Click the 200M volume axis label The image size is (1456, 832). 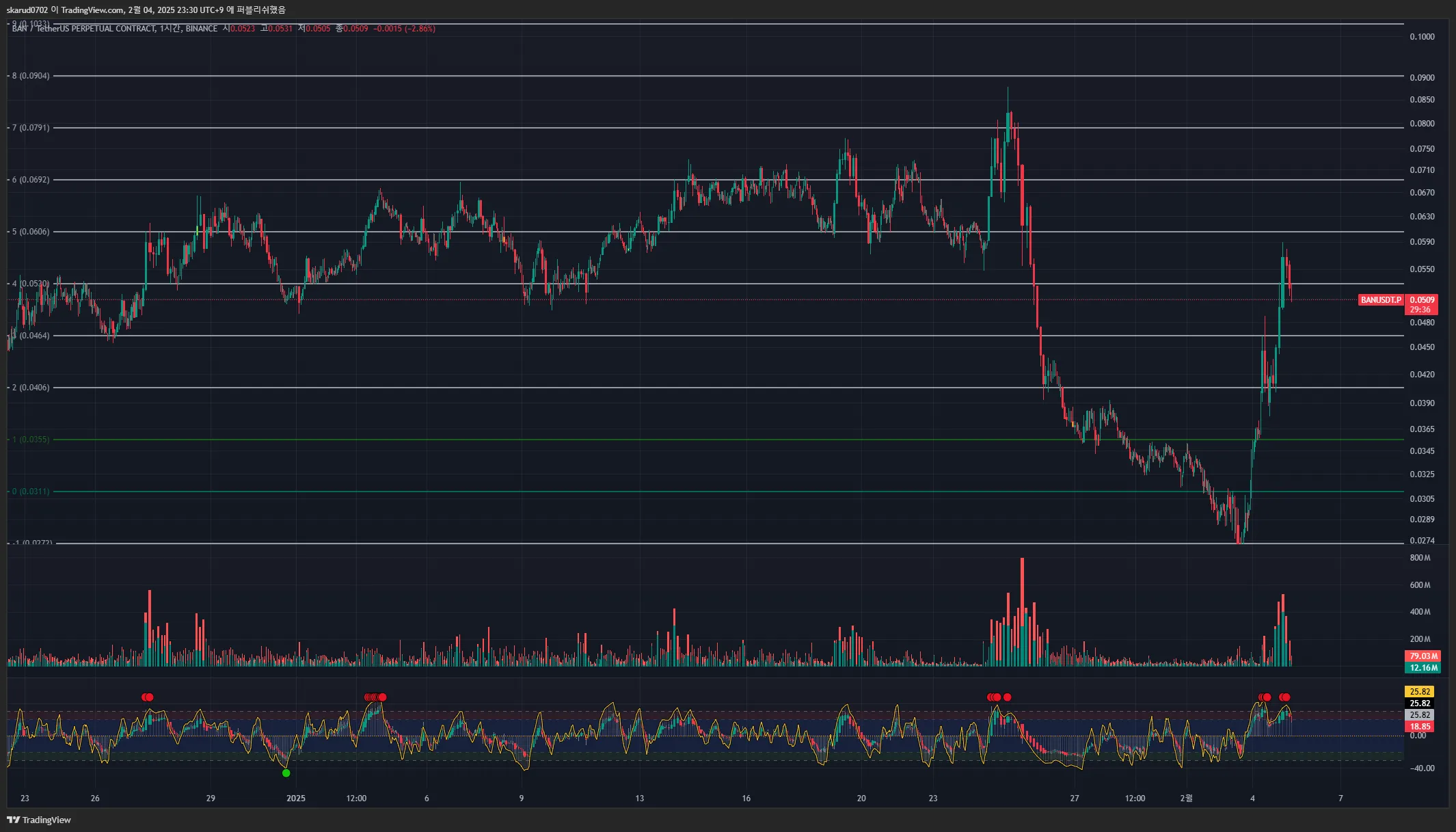[1420, 639]
